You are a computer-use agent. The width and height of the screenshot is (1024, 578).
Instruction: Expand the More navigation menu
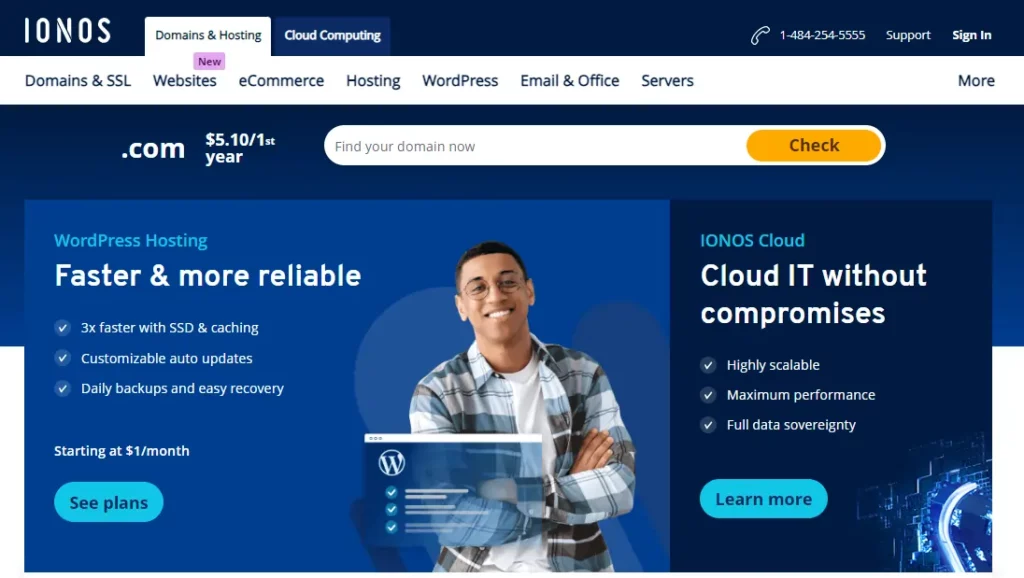pos(976,81)
